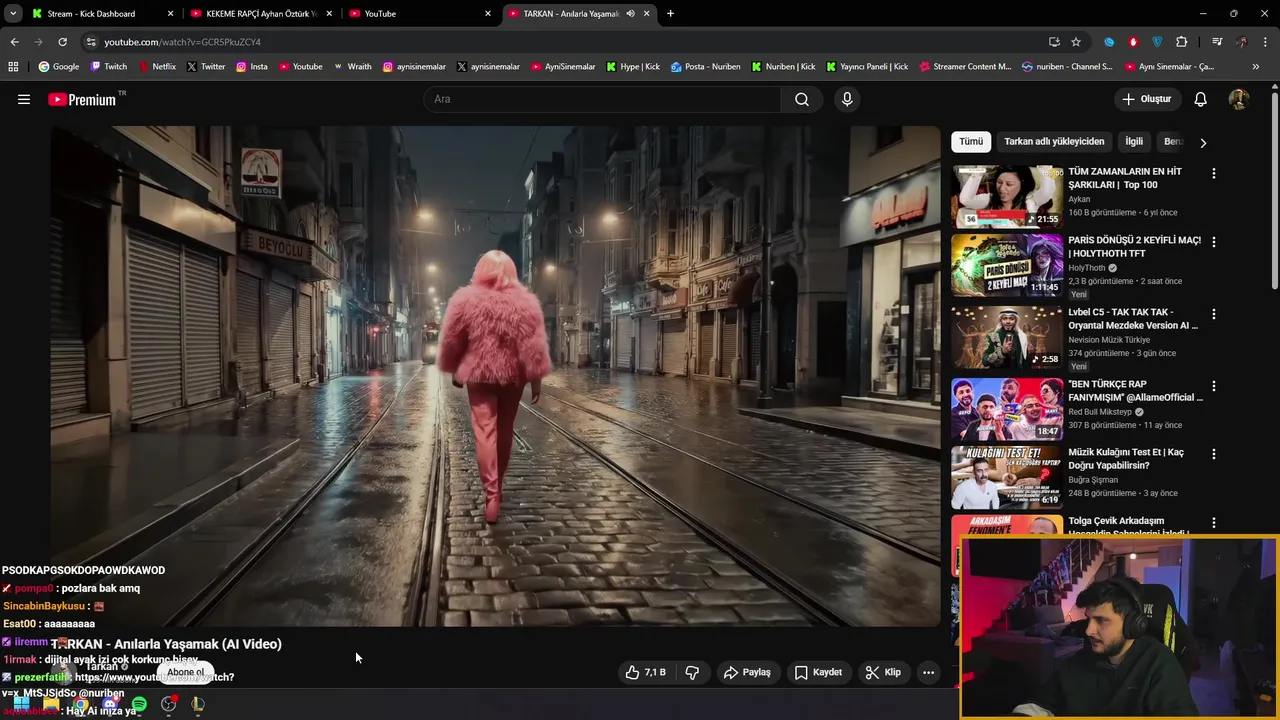Open options for PARİS DÖNÜŞÜ 2 video
The width and height of the screenshot is (1280, 720).
[x=1214, y=242]
